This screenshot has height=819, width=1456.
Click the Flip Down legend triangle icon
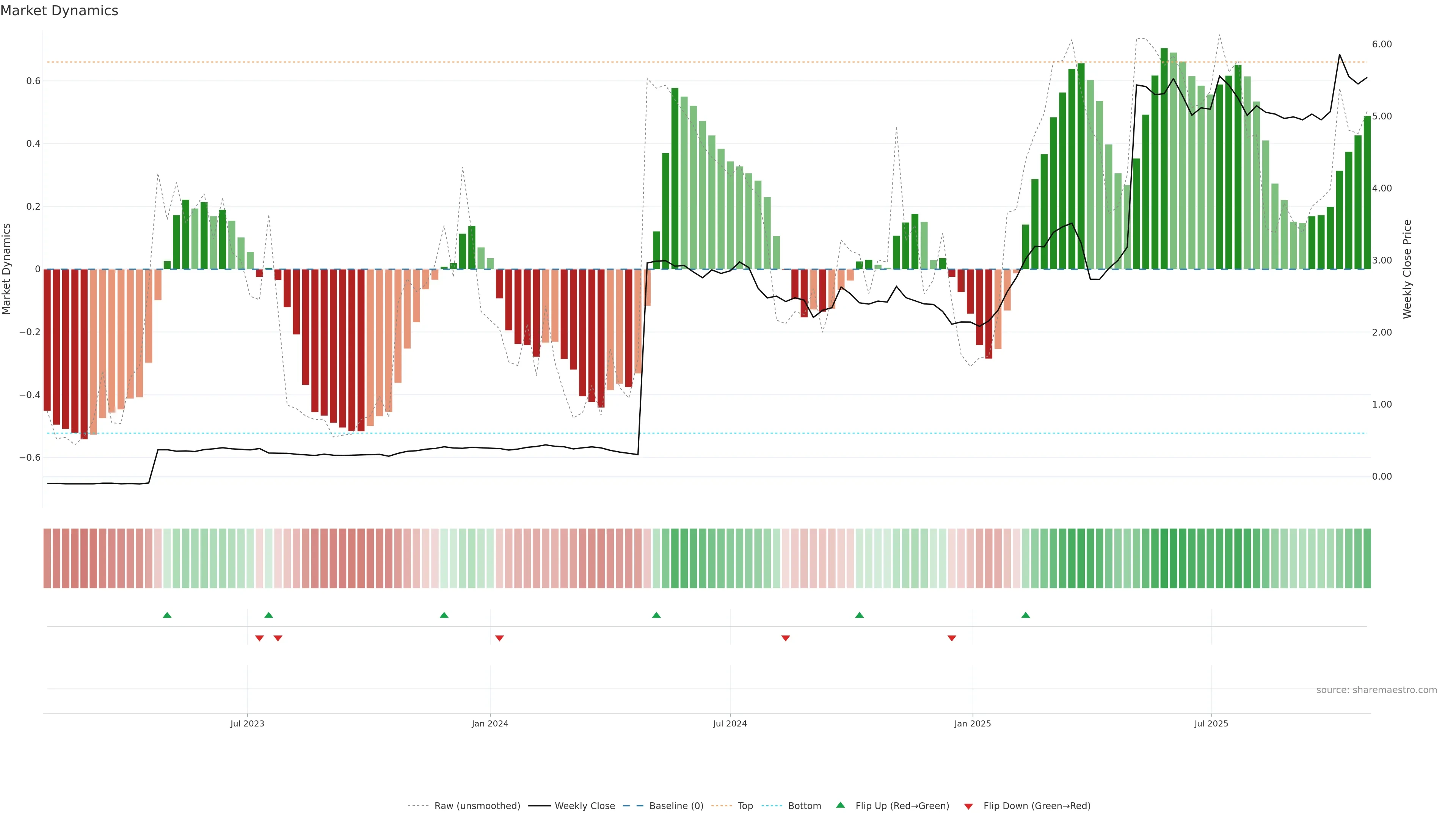[x=968, y=806]
